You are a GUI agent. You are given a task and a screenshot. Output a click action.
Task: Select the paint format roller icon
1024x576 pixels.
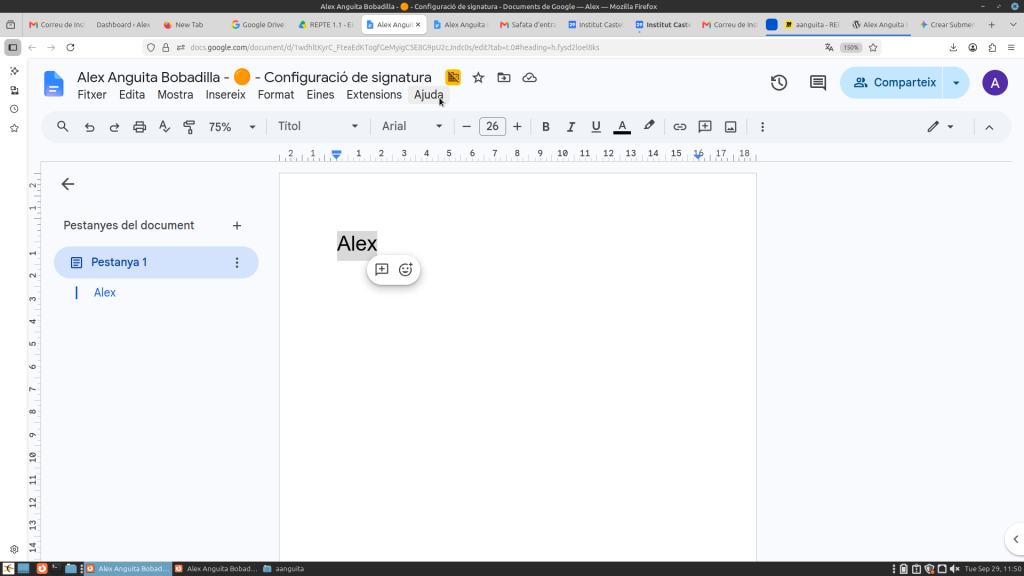pyautogui.click(x=189, y=127)
